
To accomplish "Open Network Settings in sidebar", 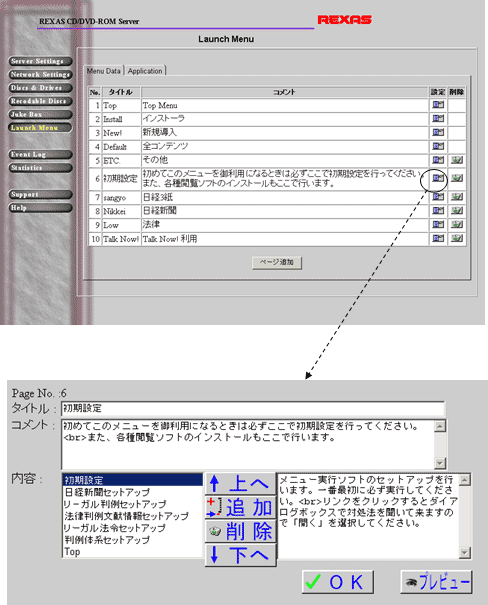I will coord(40,74).
